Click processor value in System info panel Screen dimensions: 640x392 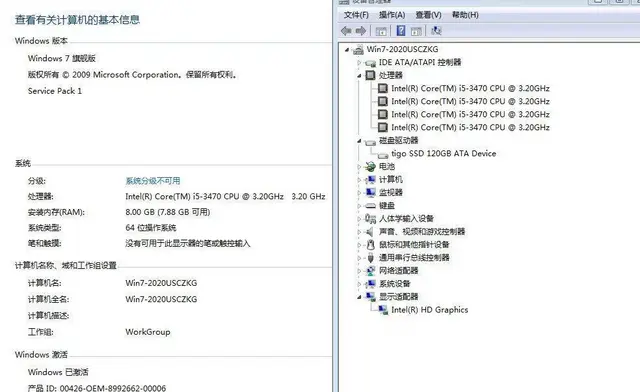225,196
